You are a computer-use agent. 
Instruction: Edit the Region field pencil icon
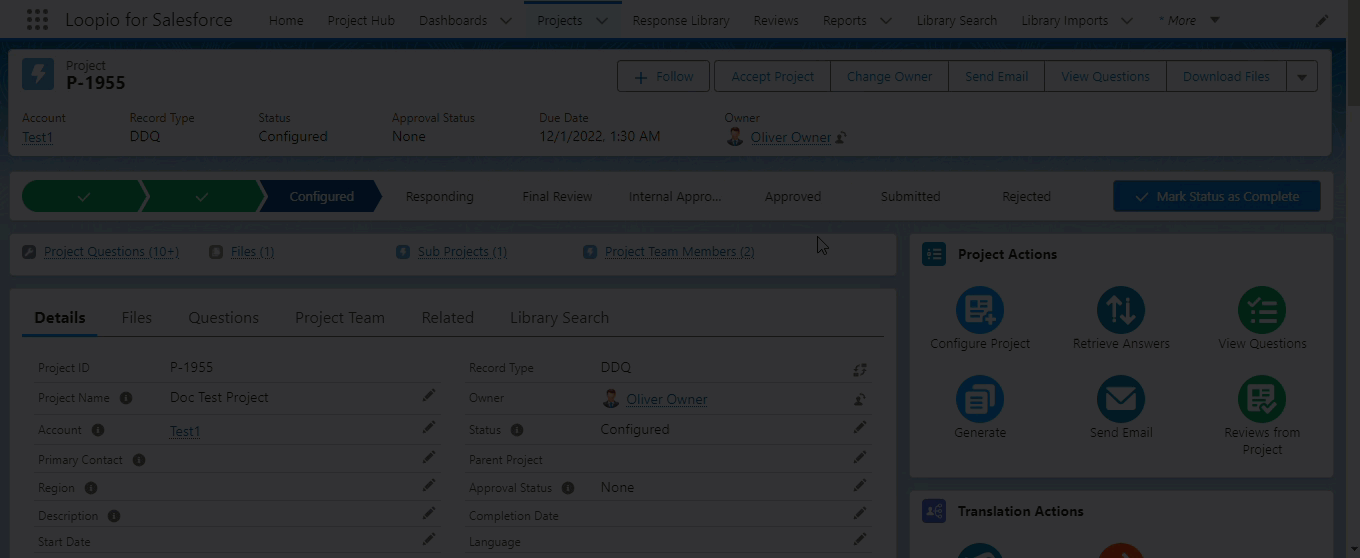click(x=429, y=486)
